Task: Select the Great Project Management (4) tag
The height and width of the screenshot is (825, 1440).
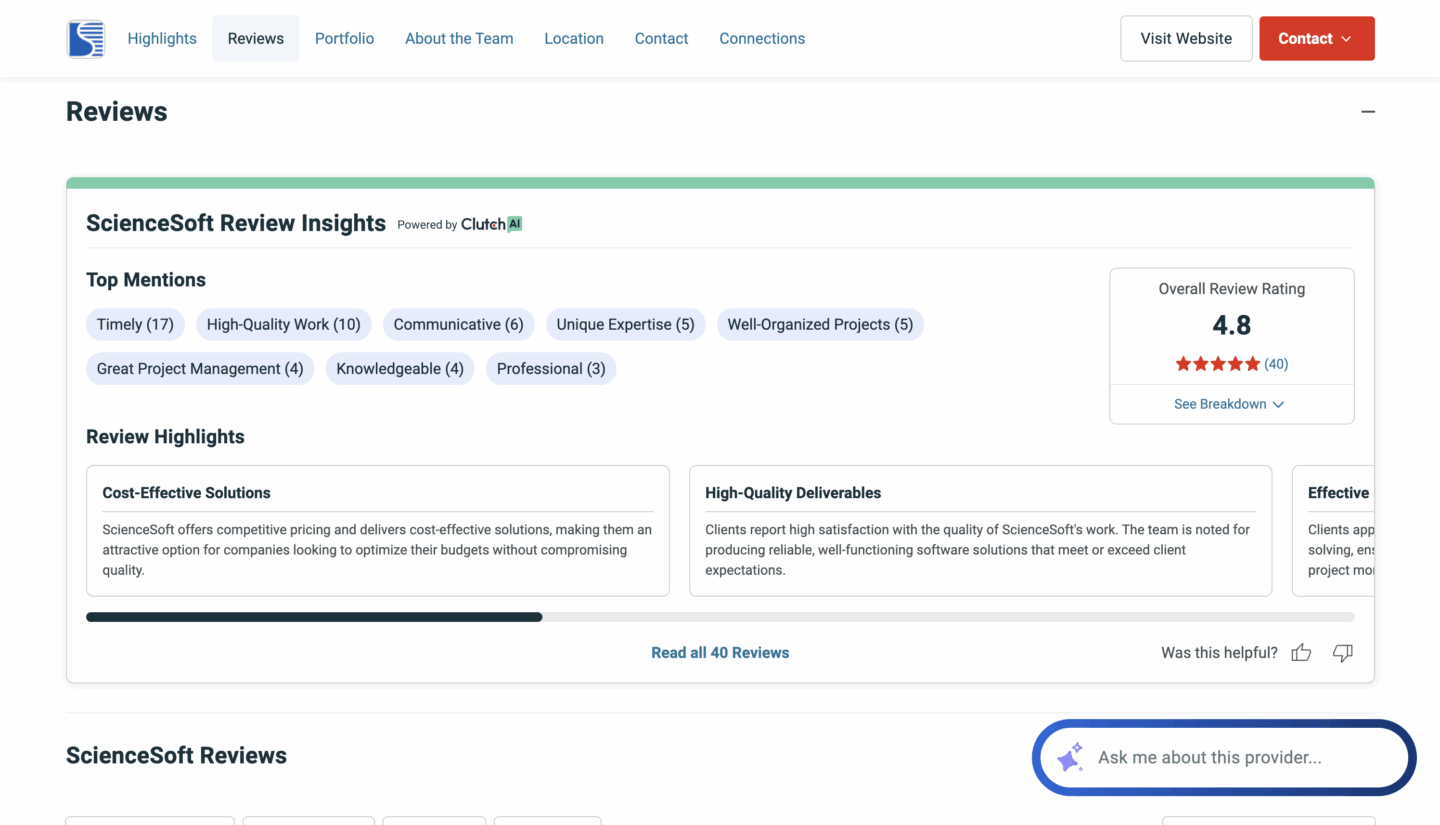Action: click(x=200, y=368)
